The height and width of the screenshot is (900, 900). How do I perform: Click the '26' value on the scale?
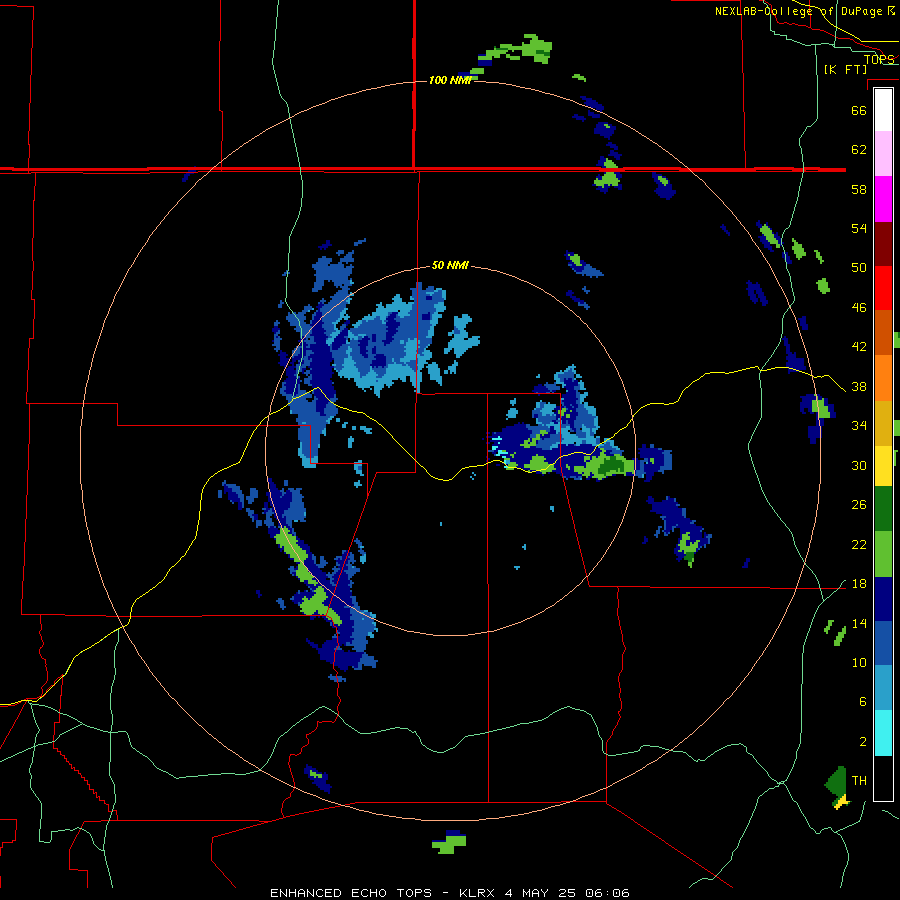[859, 505]
